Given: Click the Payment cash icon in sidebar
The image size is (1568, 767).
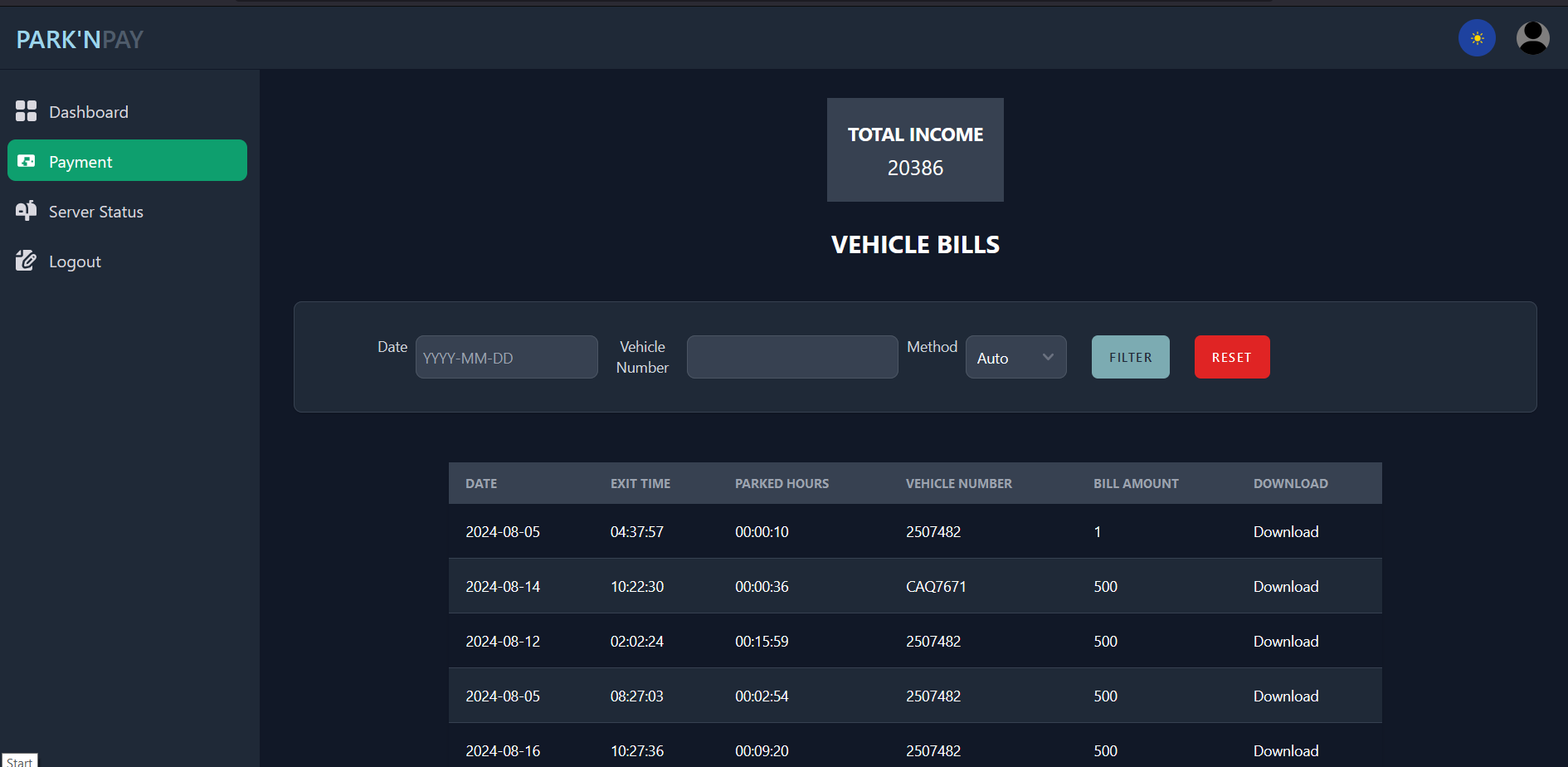Looking at the screenshot, I should tap(26, 161).
